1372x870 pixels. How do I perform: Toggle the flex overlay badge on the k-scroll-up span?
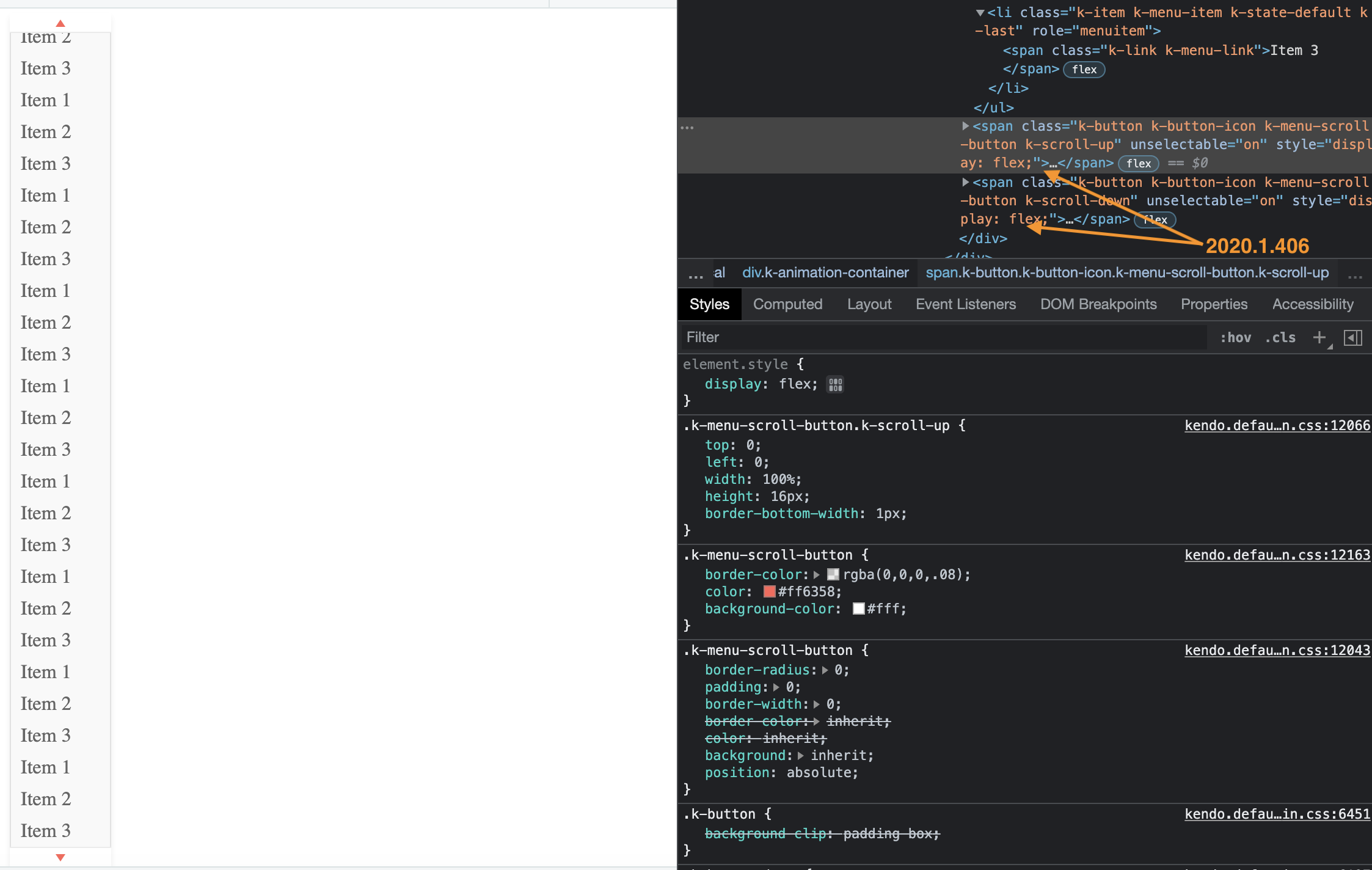click(1138, 163)
